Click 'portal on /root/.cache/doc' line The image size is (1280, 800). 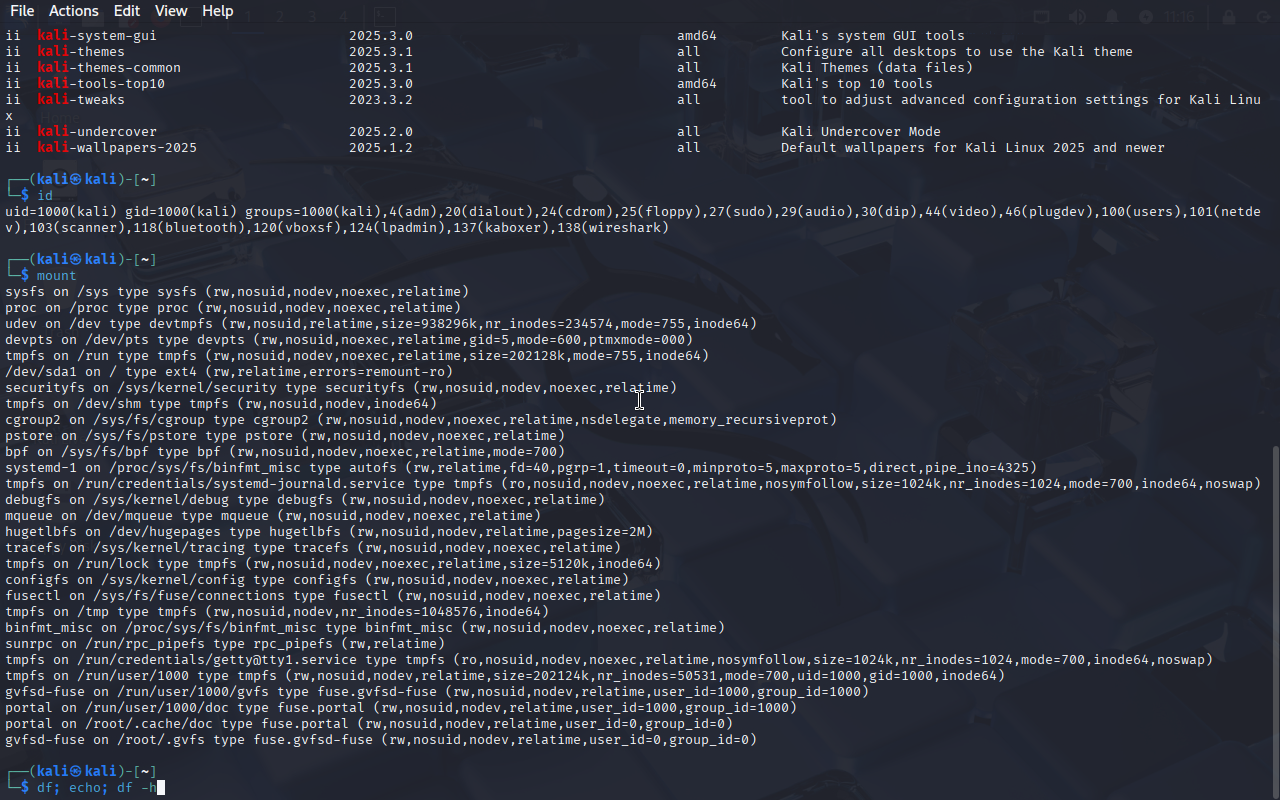click(369, 724)
